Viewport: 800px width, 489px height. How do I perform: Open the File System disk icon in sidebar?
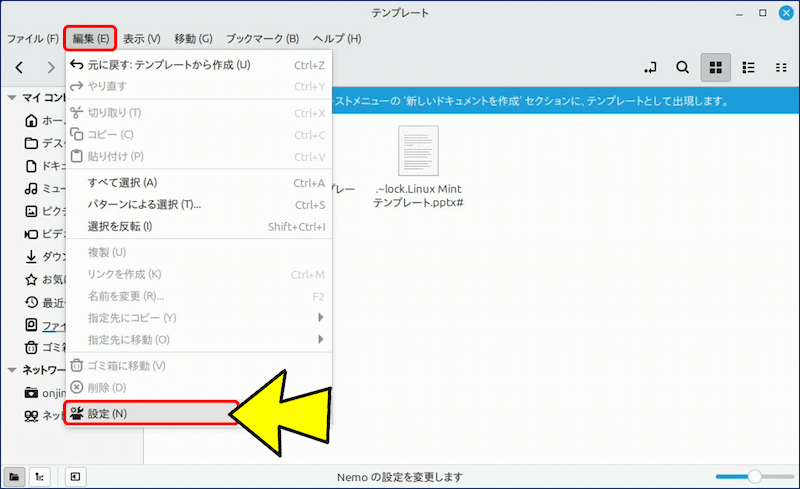[x=31, y=325]
